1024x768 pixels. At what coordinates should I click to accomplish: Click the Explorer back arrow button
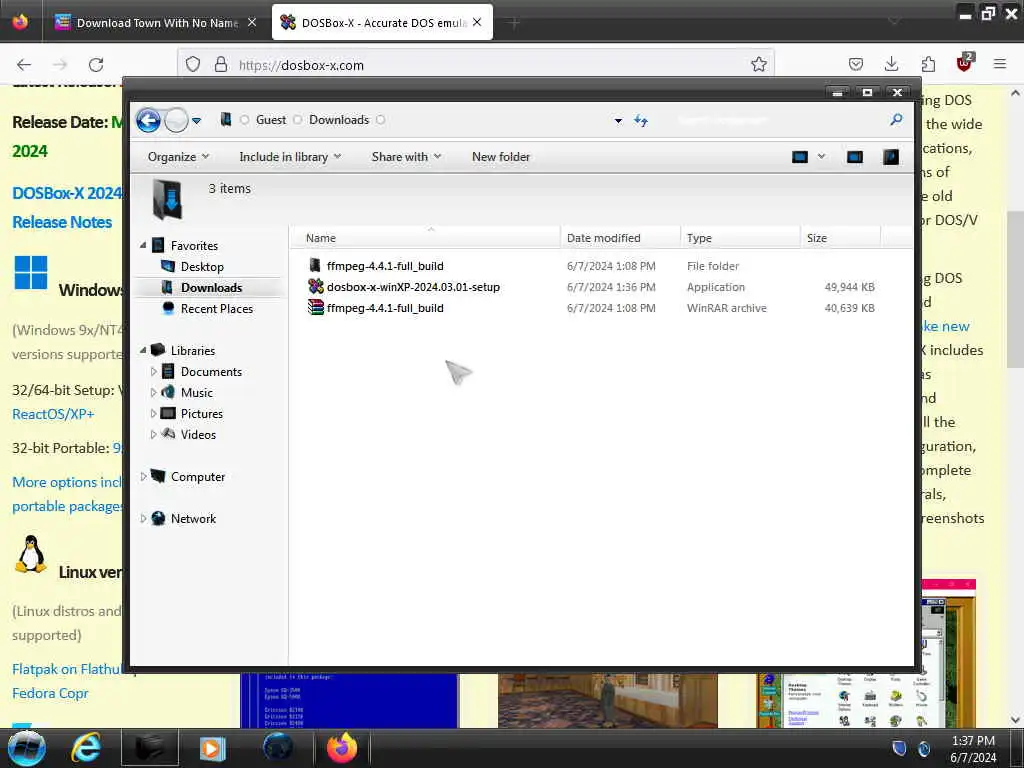point(148,120)
